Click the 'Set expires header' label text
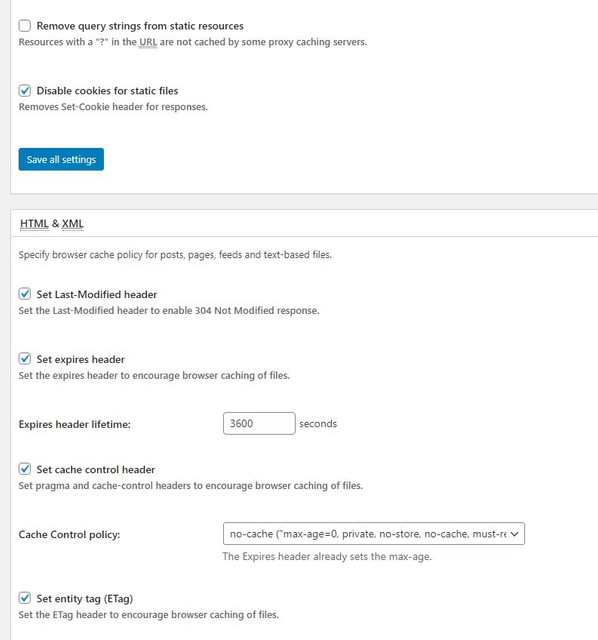The height and width of the screenshot is (640, 598). [80, 359]
